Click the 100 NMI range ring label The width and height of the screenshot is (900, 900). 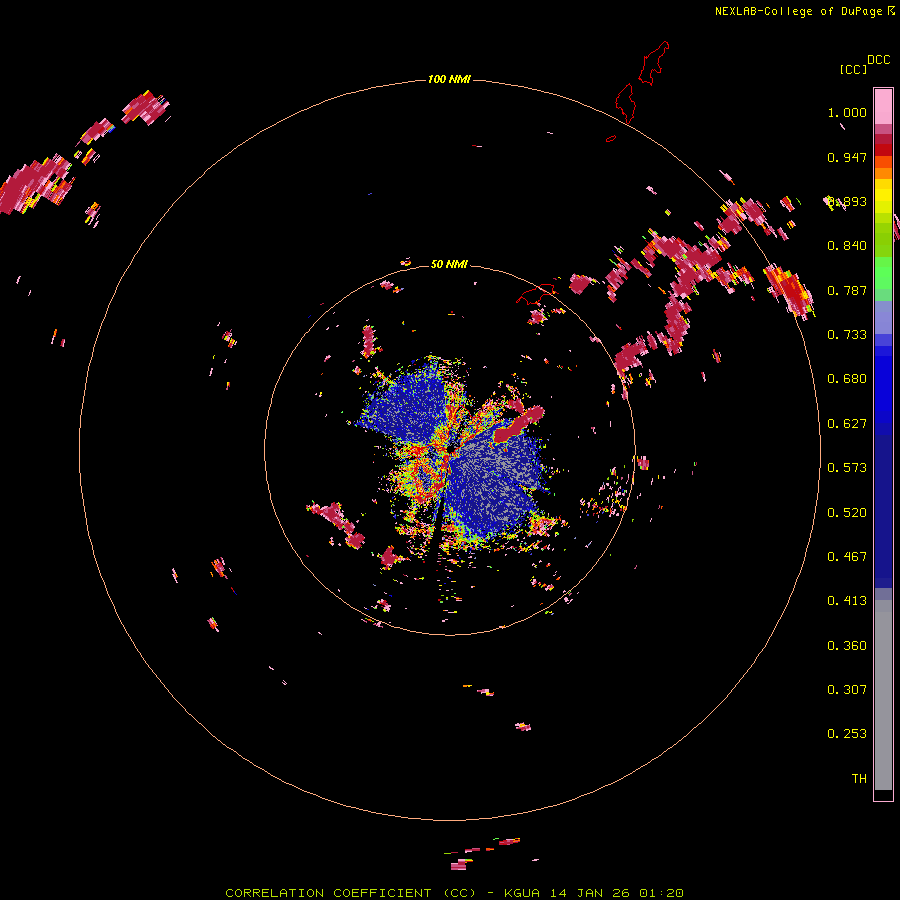449,79
